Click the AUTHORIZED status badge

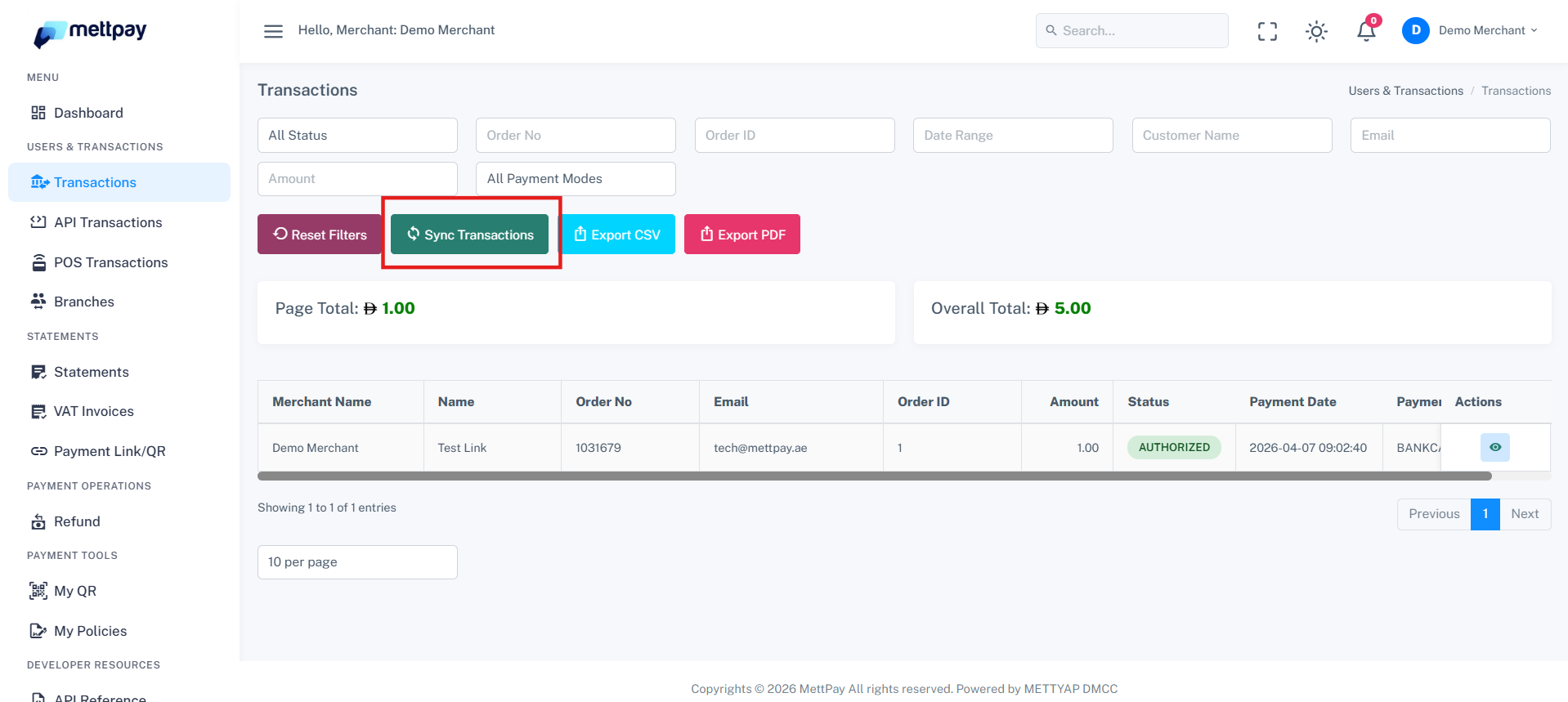1174,447
